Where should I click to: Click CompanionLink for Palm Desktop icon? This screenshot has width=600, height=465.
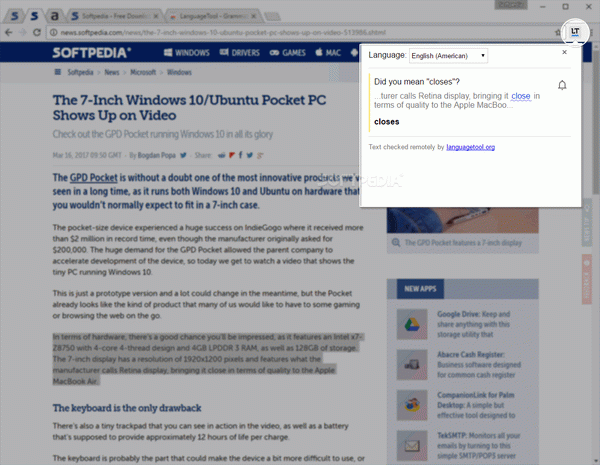click(412, 405)
